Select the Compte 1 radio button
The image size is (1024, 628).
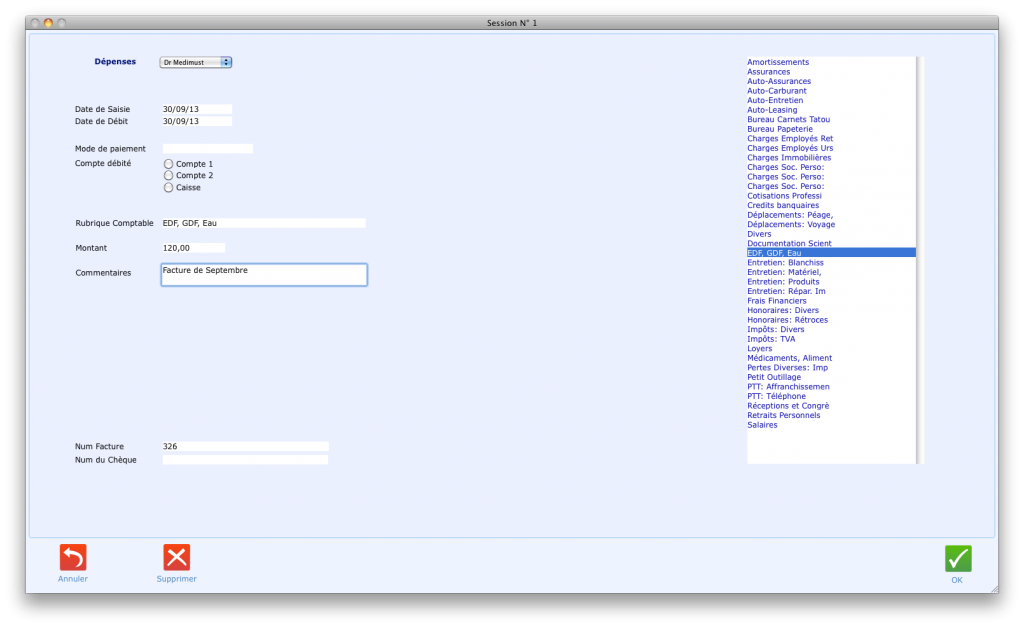point(168,164)
